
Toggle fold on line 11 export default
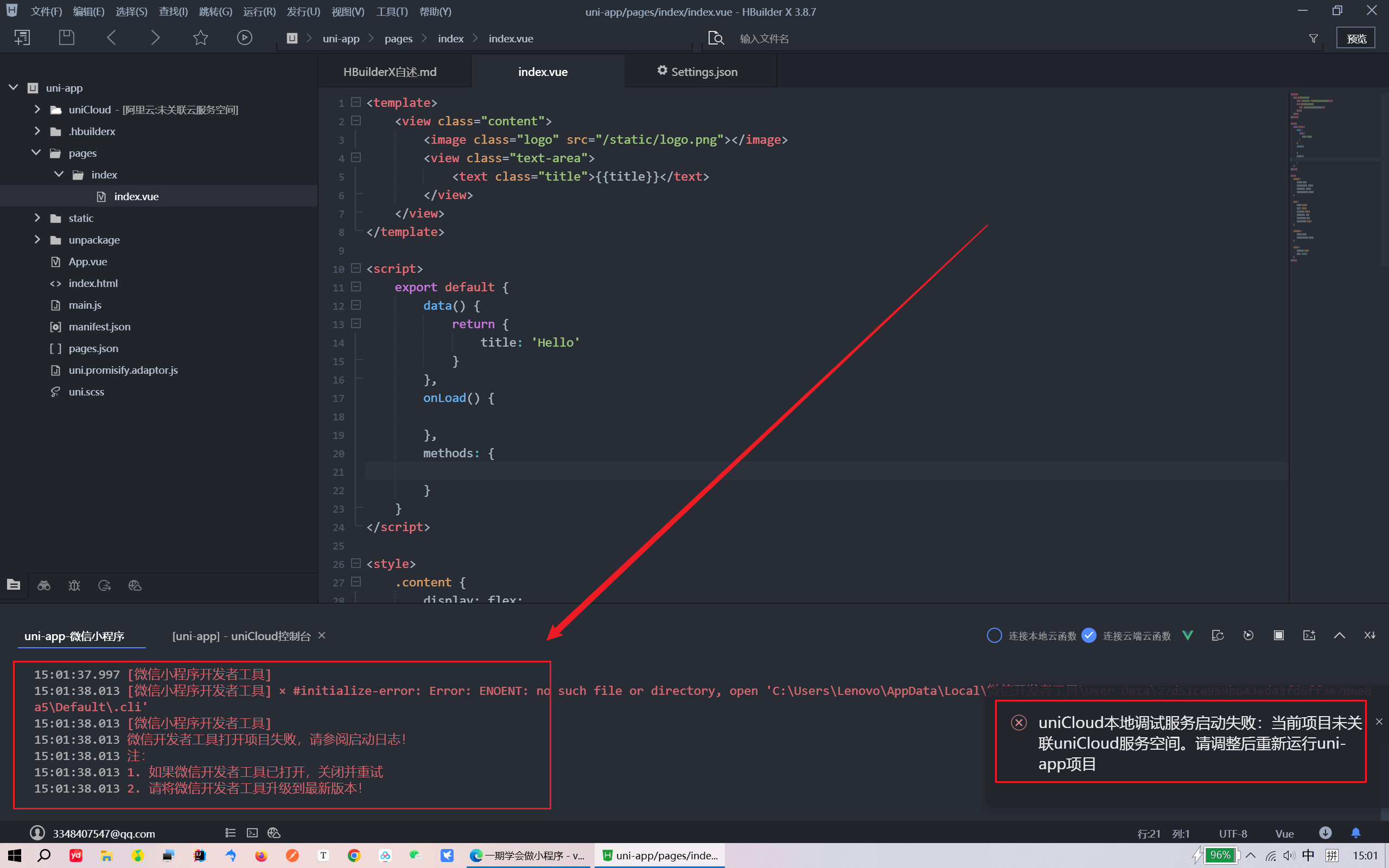(356, 286)
